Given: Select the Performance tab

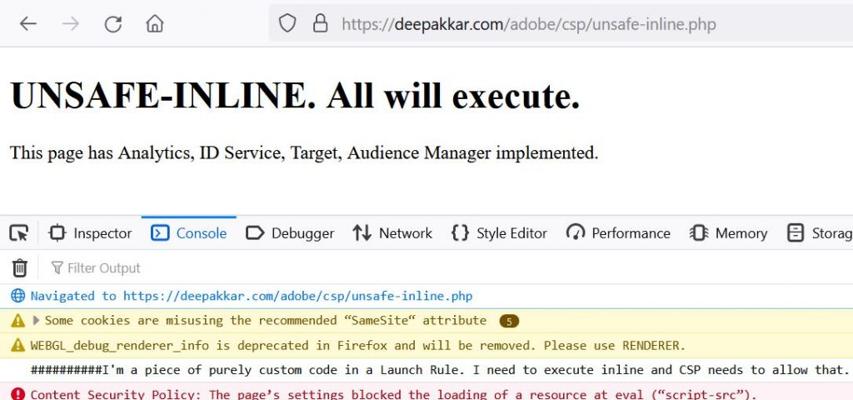Looking at the screenshot, I should click(618, 233).
